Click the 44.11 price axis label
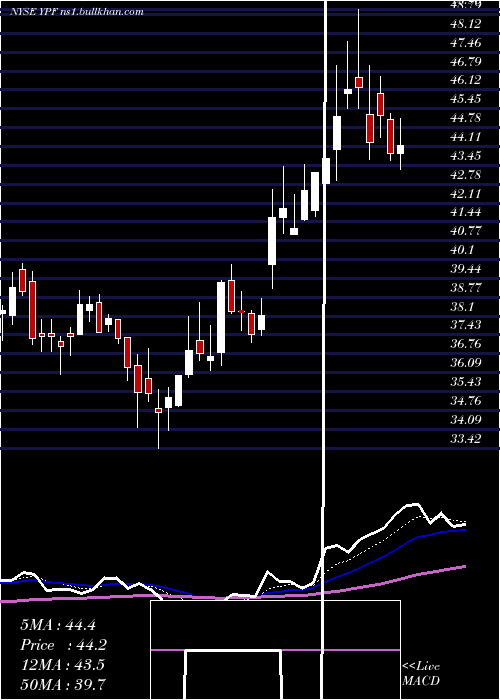 (x=465, y=137)
